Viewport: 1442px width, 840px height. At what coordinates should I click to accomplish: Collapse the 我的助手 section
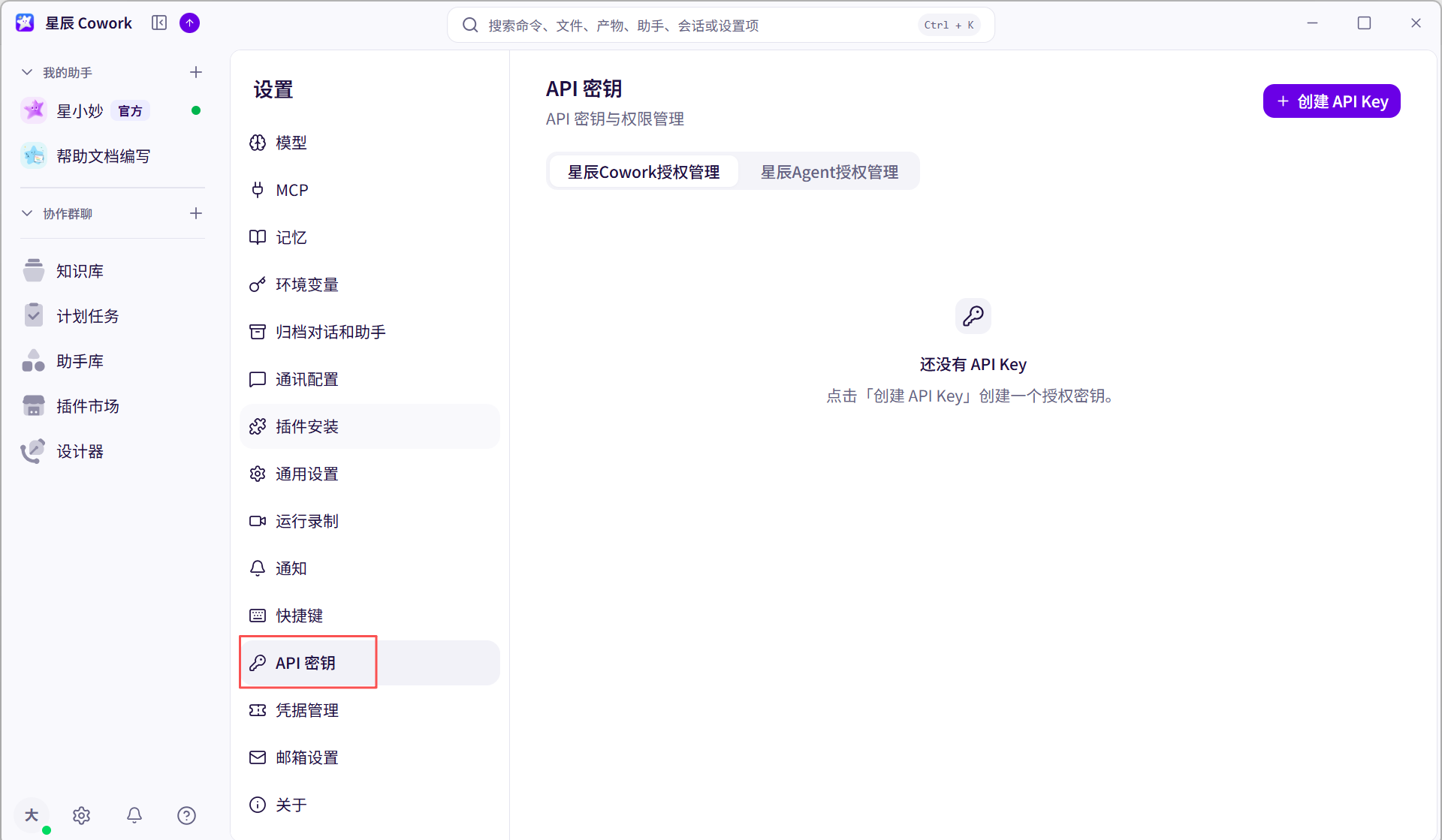[x=27, y=72]
